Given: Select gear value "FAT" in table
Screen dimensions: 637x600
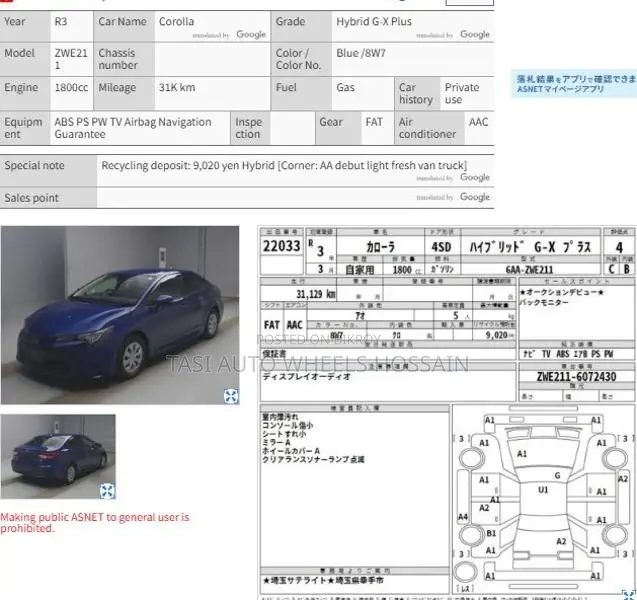Looking at the screenshot, I should (x=374, y=122).
